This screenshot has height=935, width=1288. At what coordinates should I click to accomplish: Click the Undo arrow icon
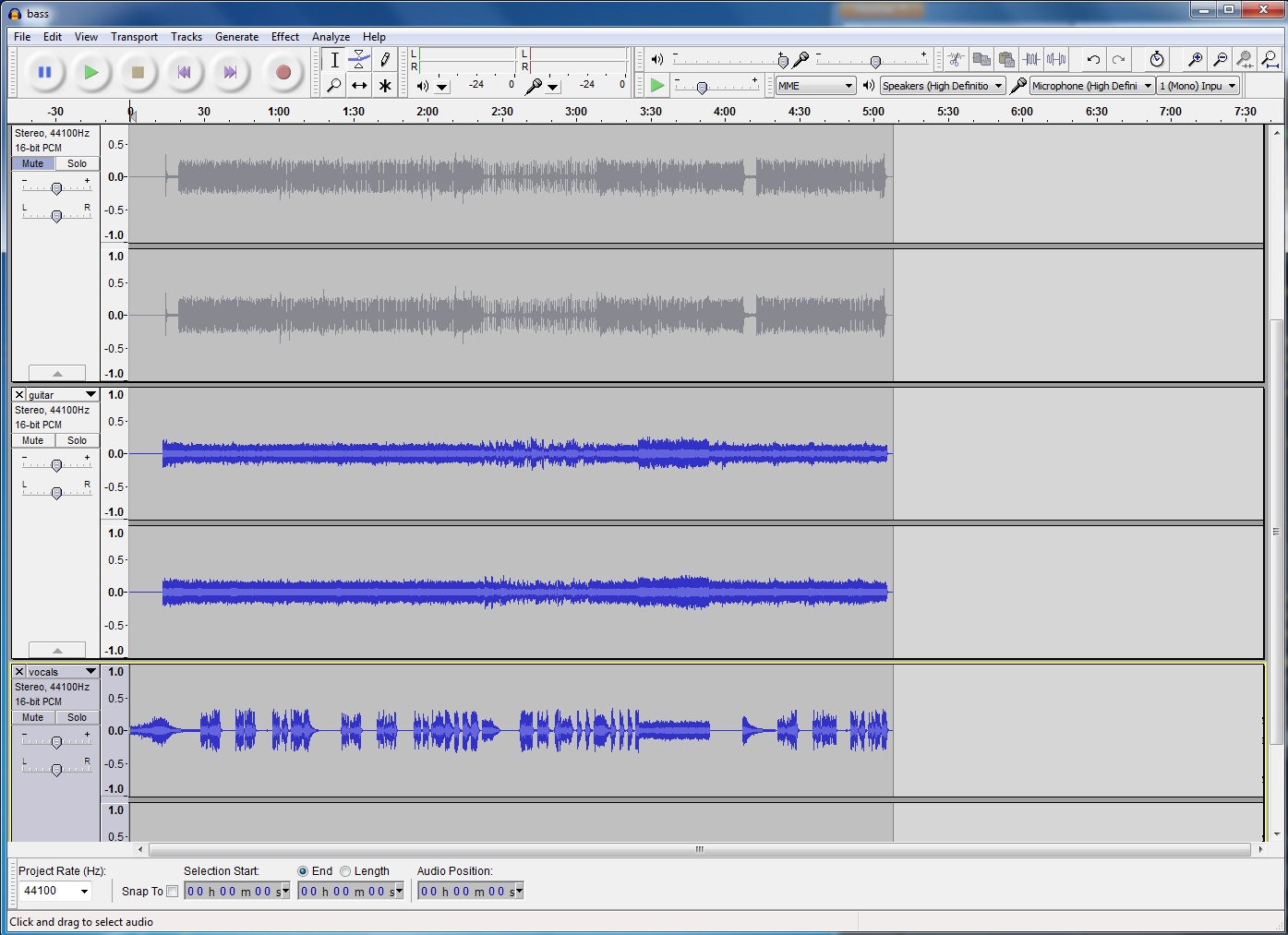(1093, 60)
